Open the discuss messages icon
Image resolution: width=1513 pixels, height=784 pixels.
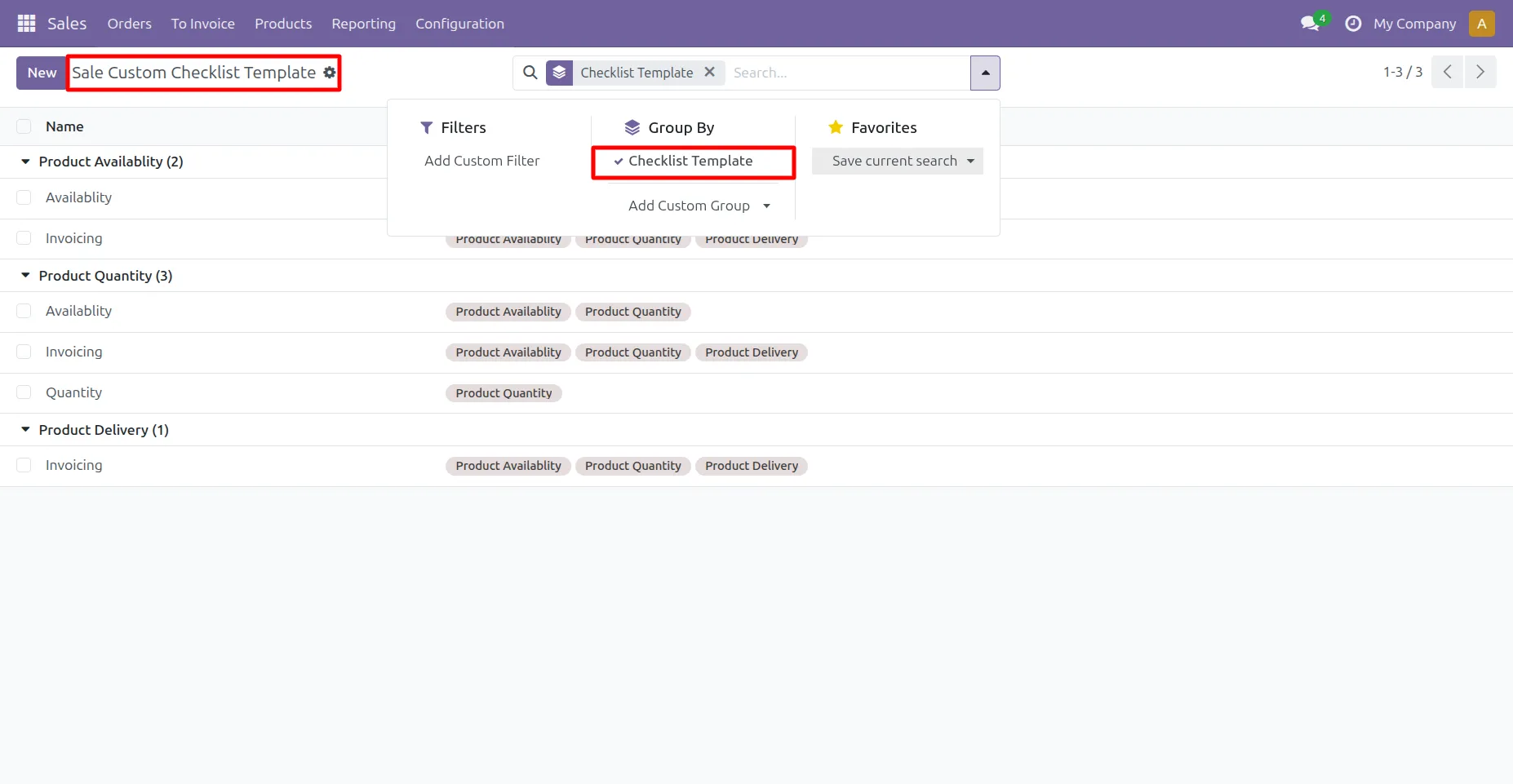[1311, 24]
